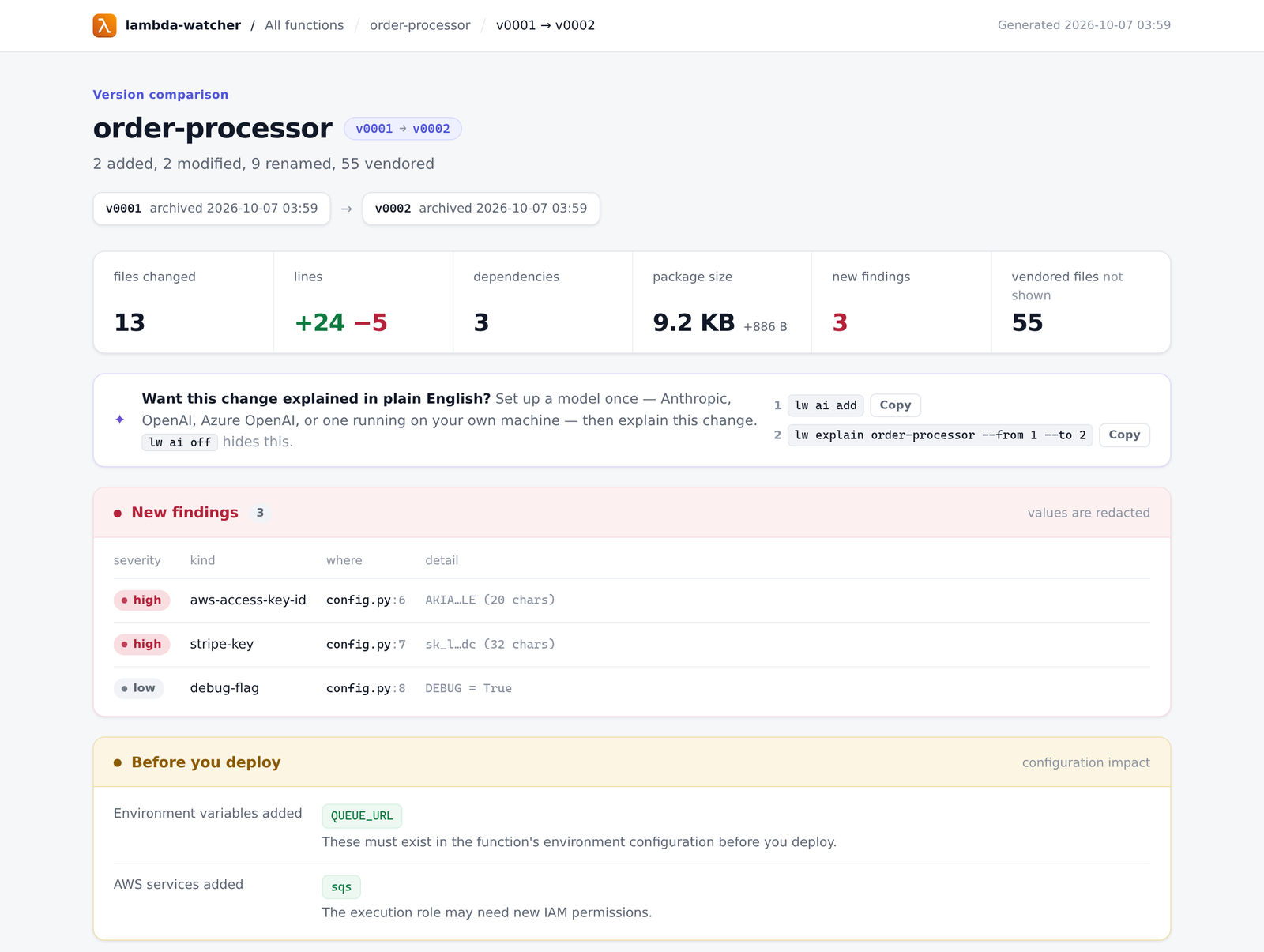The image size is (1264, 952).
Task: Click the sqs service tag
Action: click(x=341, y=887)
